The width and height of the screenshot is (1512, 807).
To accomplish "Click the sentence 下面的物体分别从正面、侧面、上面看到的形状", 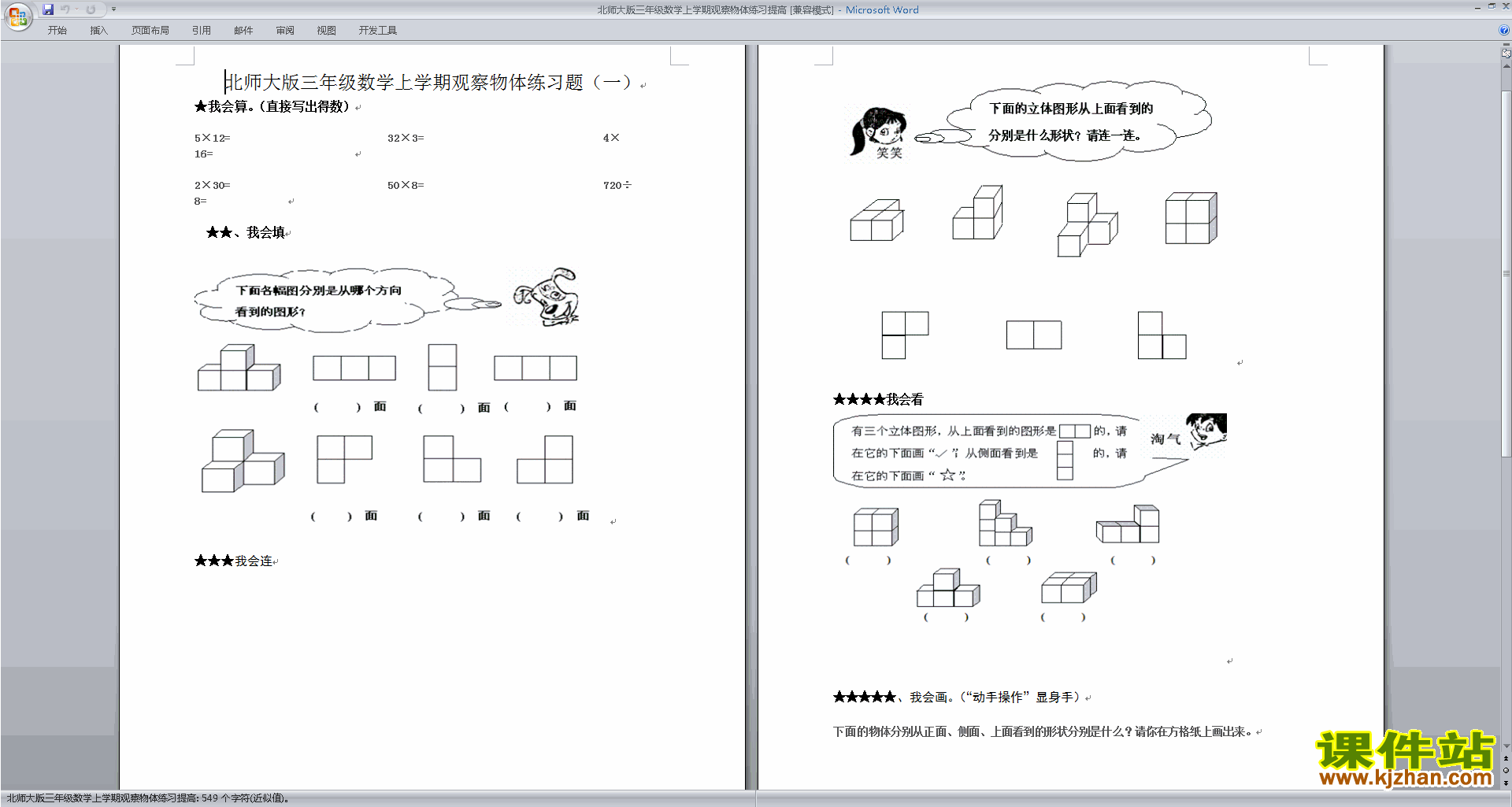I will tap(1043, 731).
